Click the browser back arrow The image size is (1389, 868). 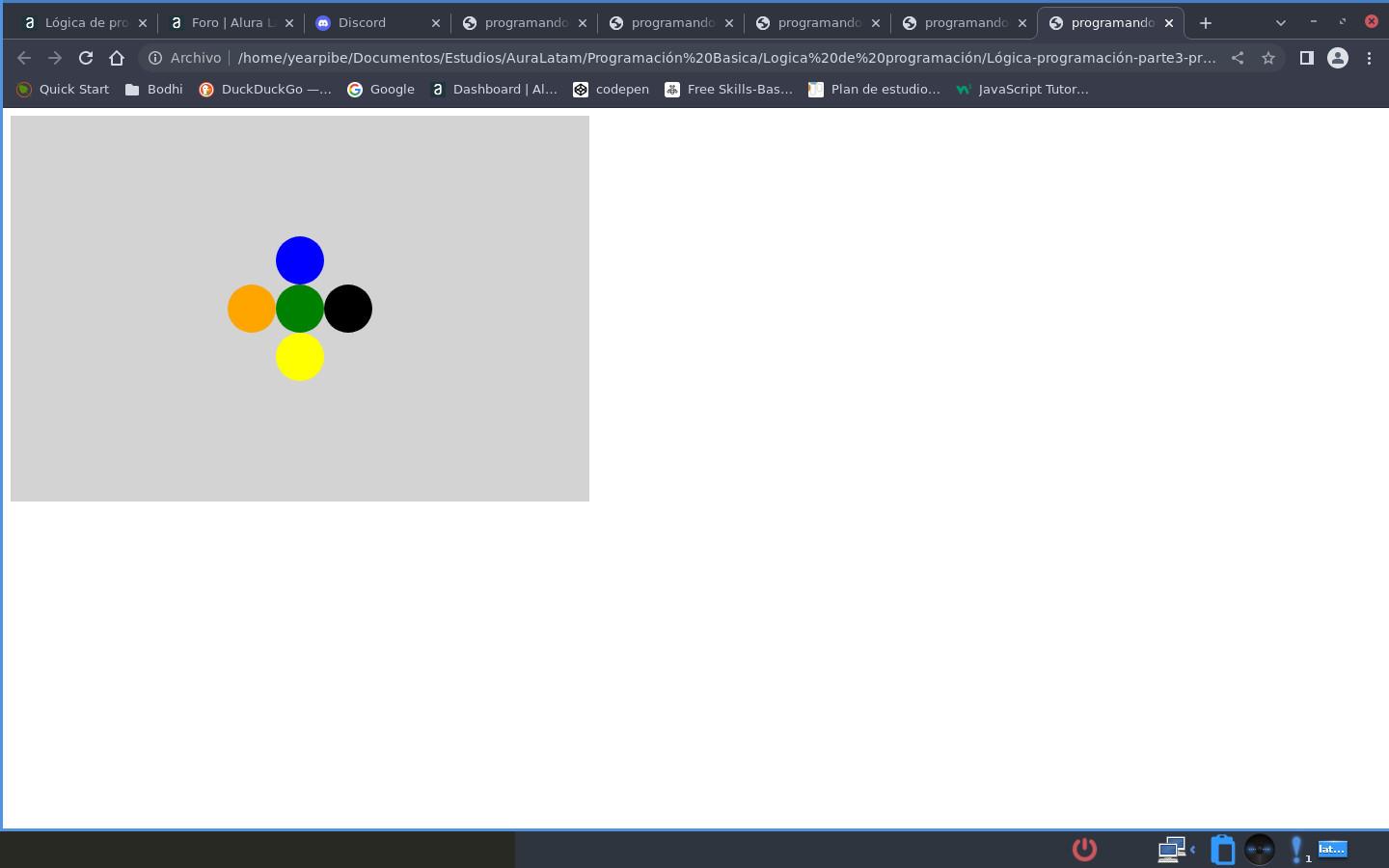point(24,58)
